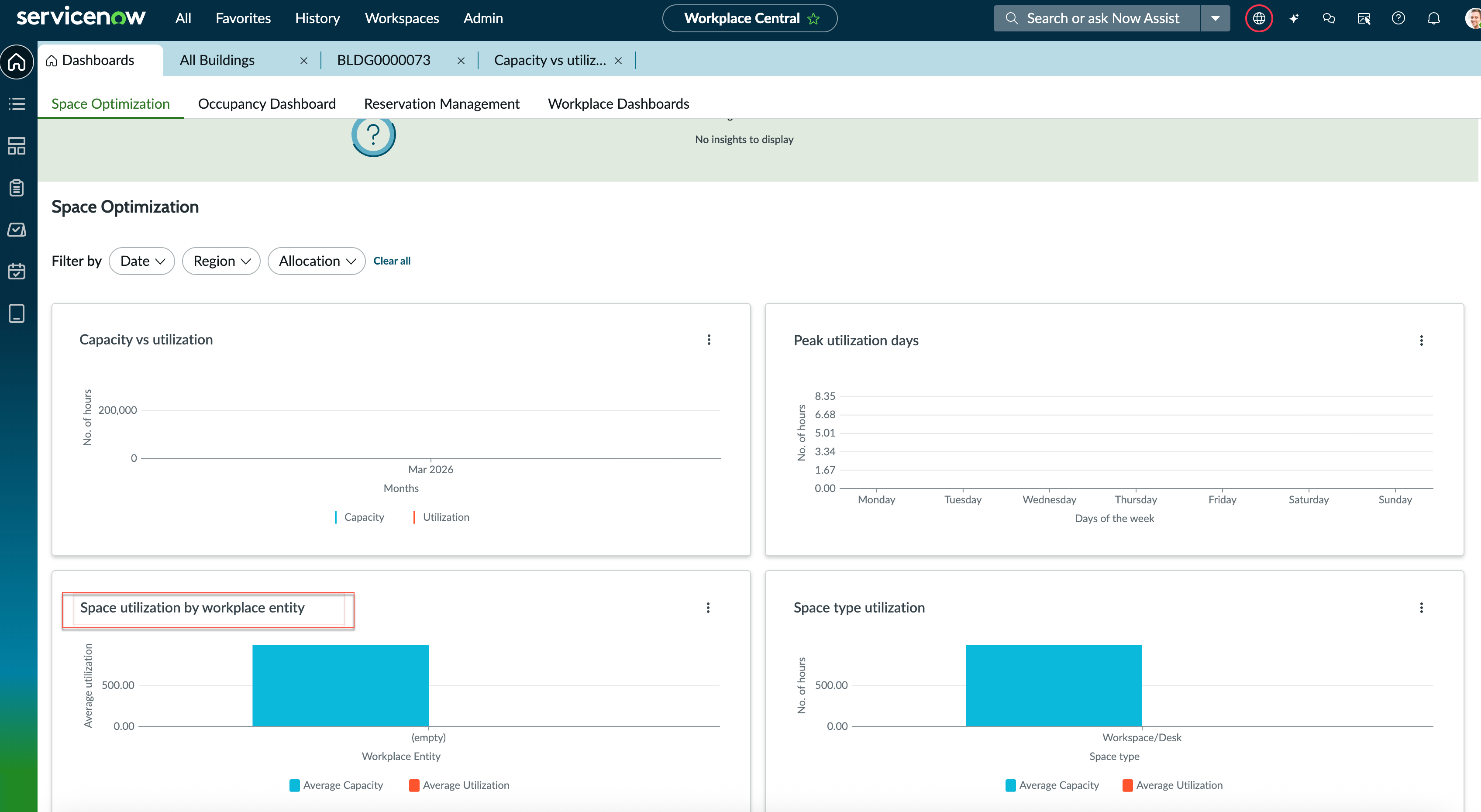The width and height of the screenshot is (1481, 812).
Task: Open the home icon in sidebar
Action: point(17,62)
